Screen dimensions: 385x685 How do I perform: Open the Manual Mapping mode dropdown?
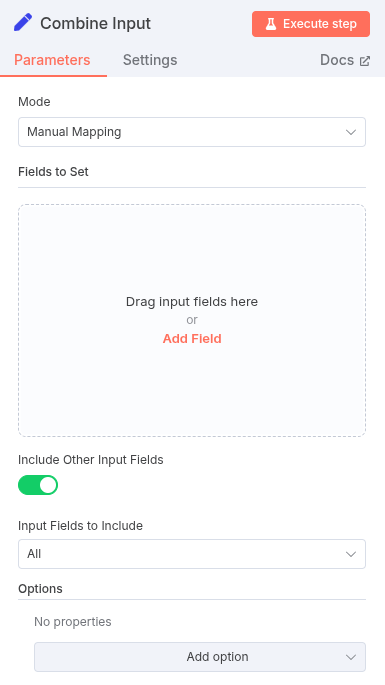[192, 132]
